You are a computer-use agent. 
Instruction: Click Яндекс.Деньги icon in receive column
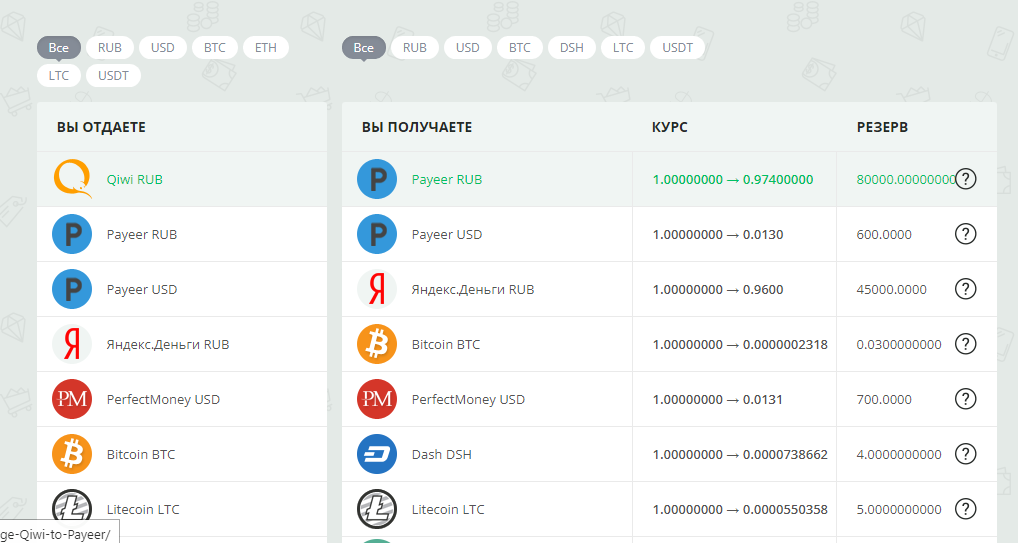(377, 289)
